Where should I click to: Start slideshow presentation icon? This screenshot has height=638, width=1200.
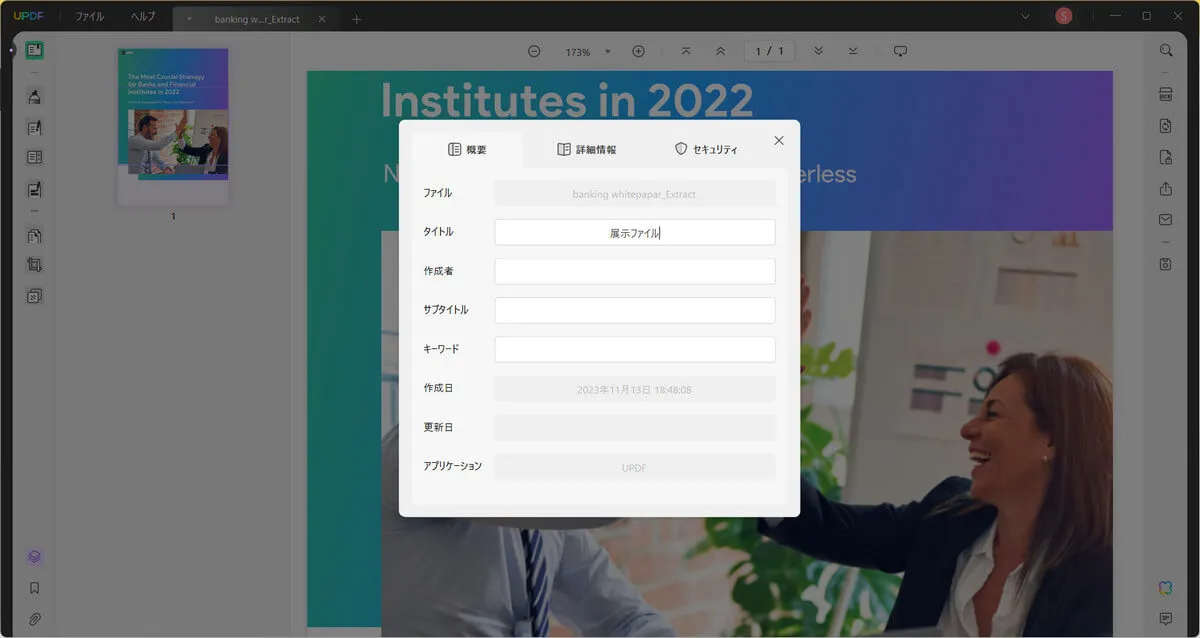(x=900, y=51)
